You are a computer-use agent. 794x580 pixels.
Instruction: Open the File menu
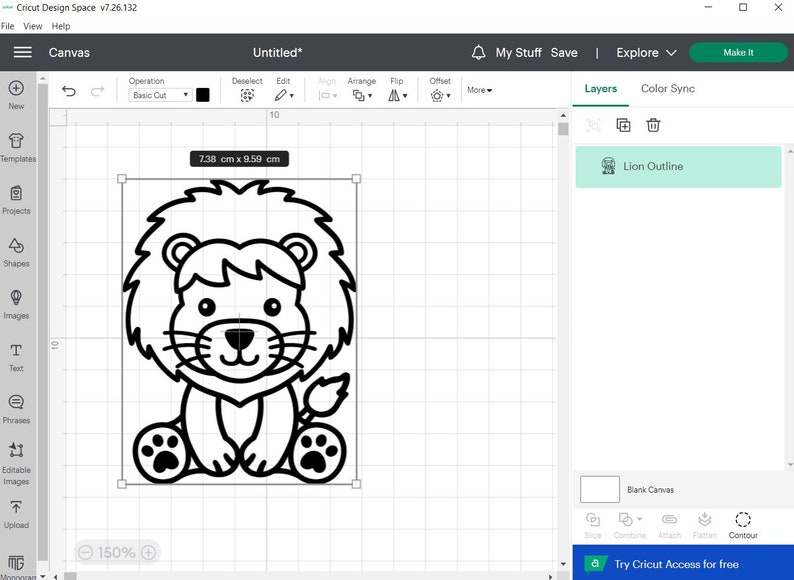coord(7,26)
